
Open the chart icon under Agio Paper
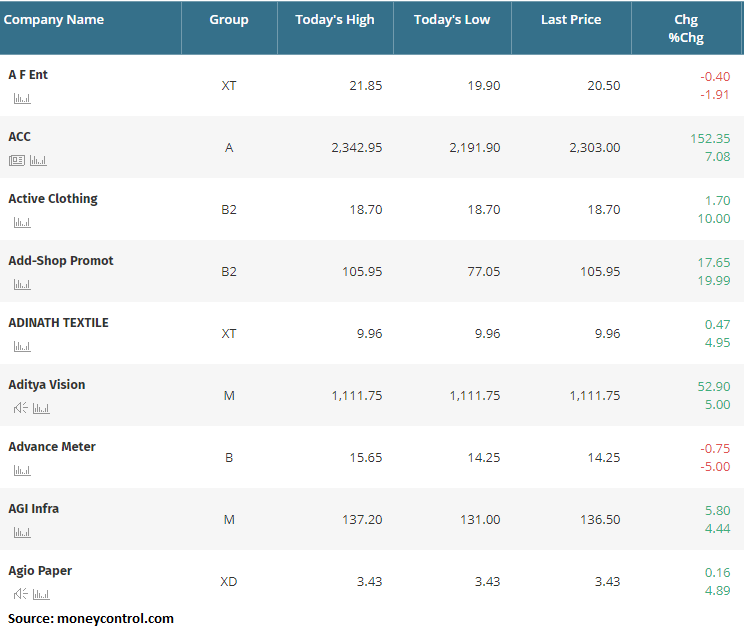[41, 594]
